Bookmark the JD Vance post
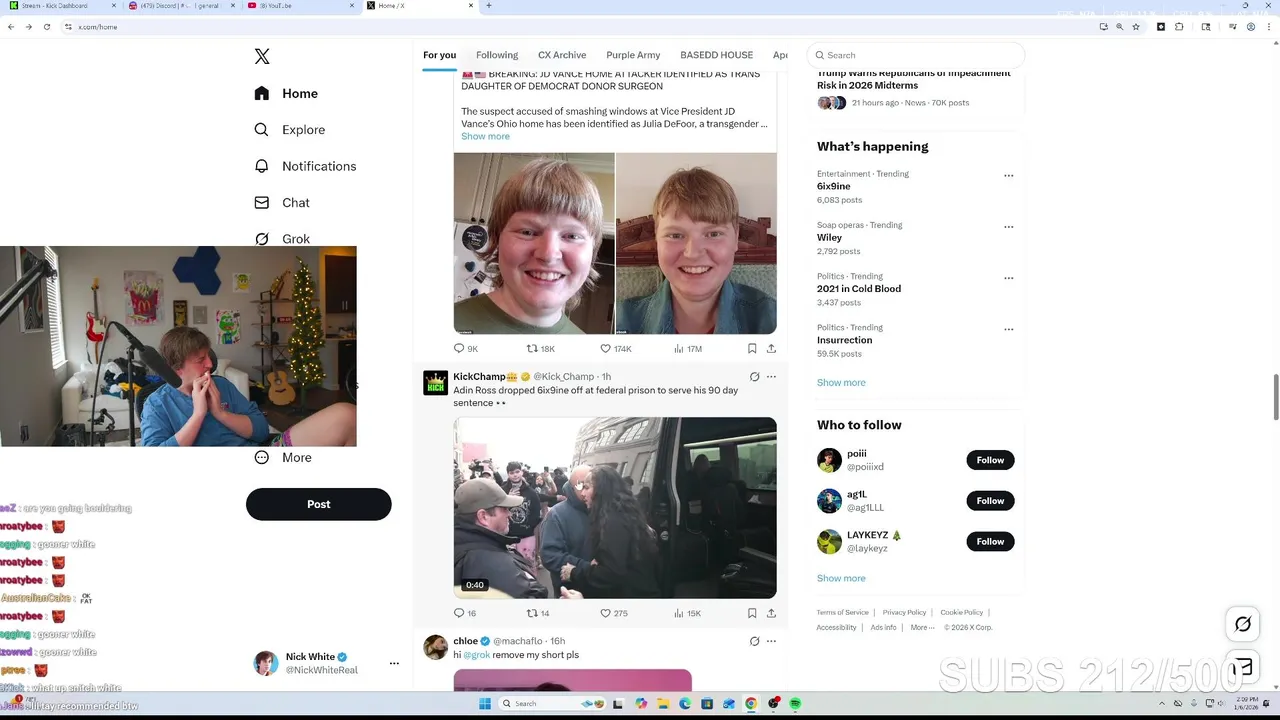1280x720 pixels. coord(752,348)
